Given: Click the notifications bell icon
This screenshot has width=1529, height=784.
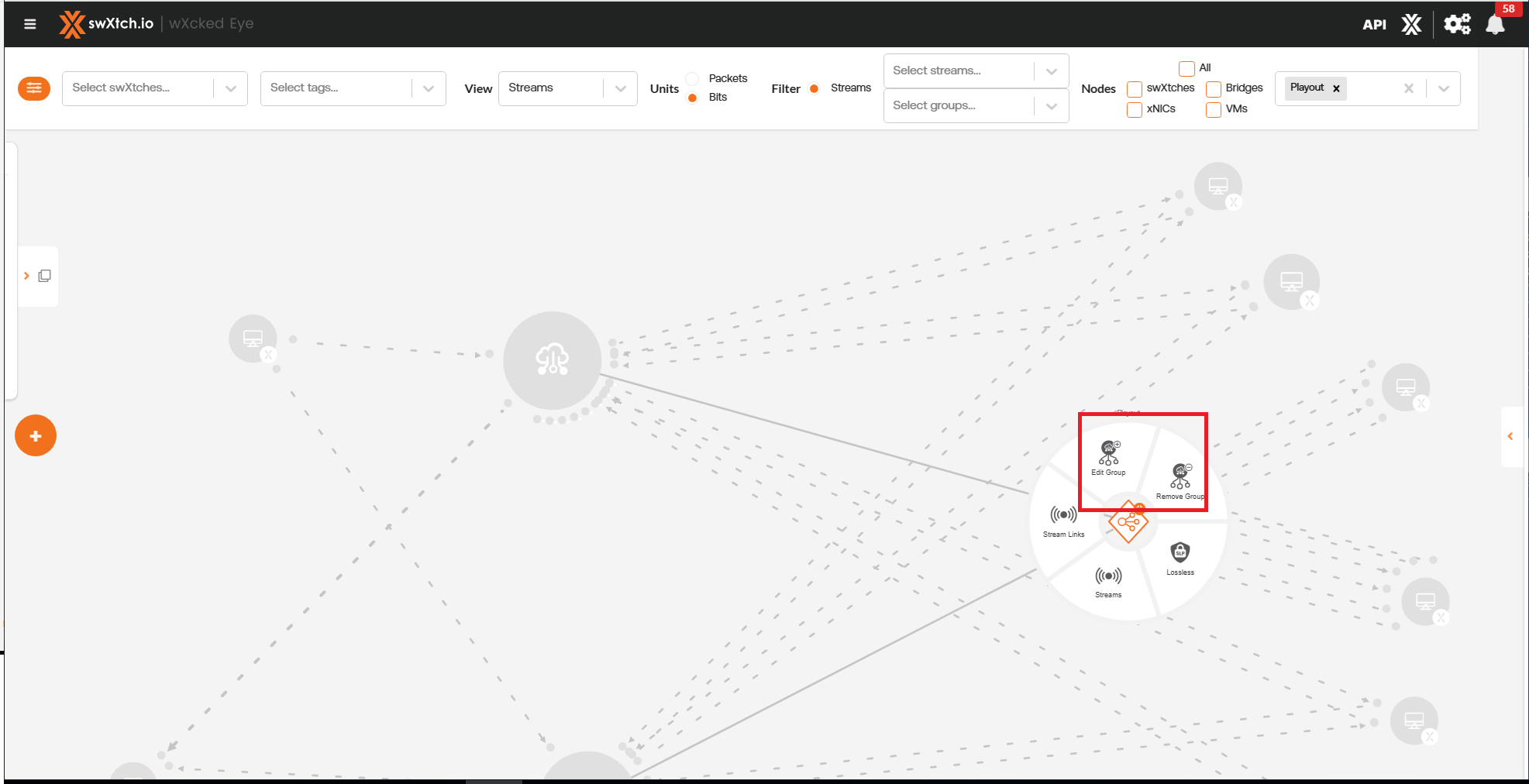Looking at the screenshot, I should (x=1495, y=25).
